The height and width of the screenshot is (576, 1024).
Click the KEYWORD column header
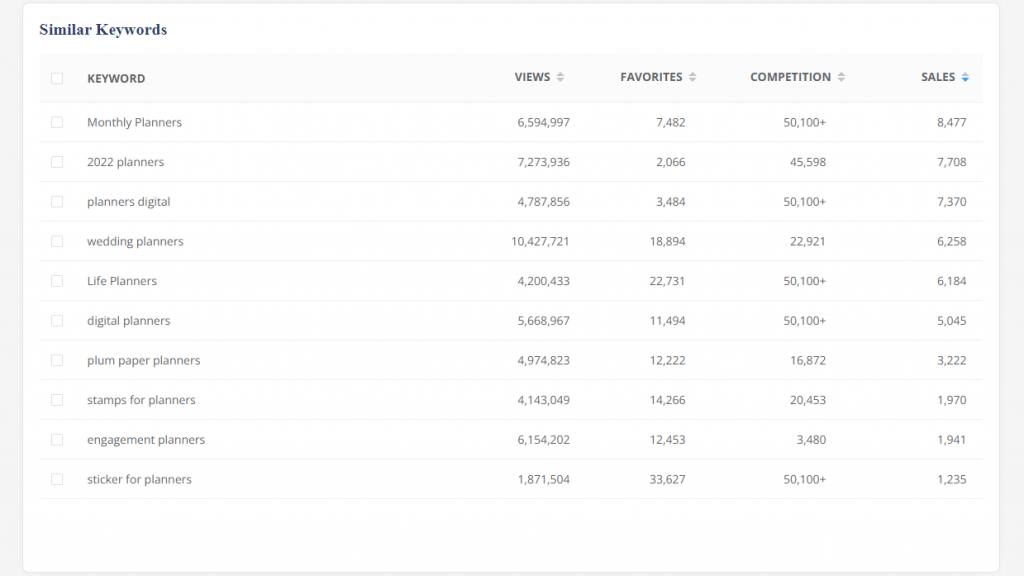coord(116,79)
